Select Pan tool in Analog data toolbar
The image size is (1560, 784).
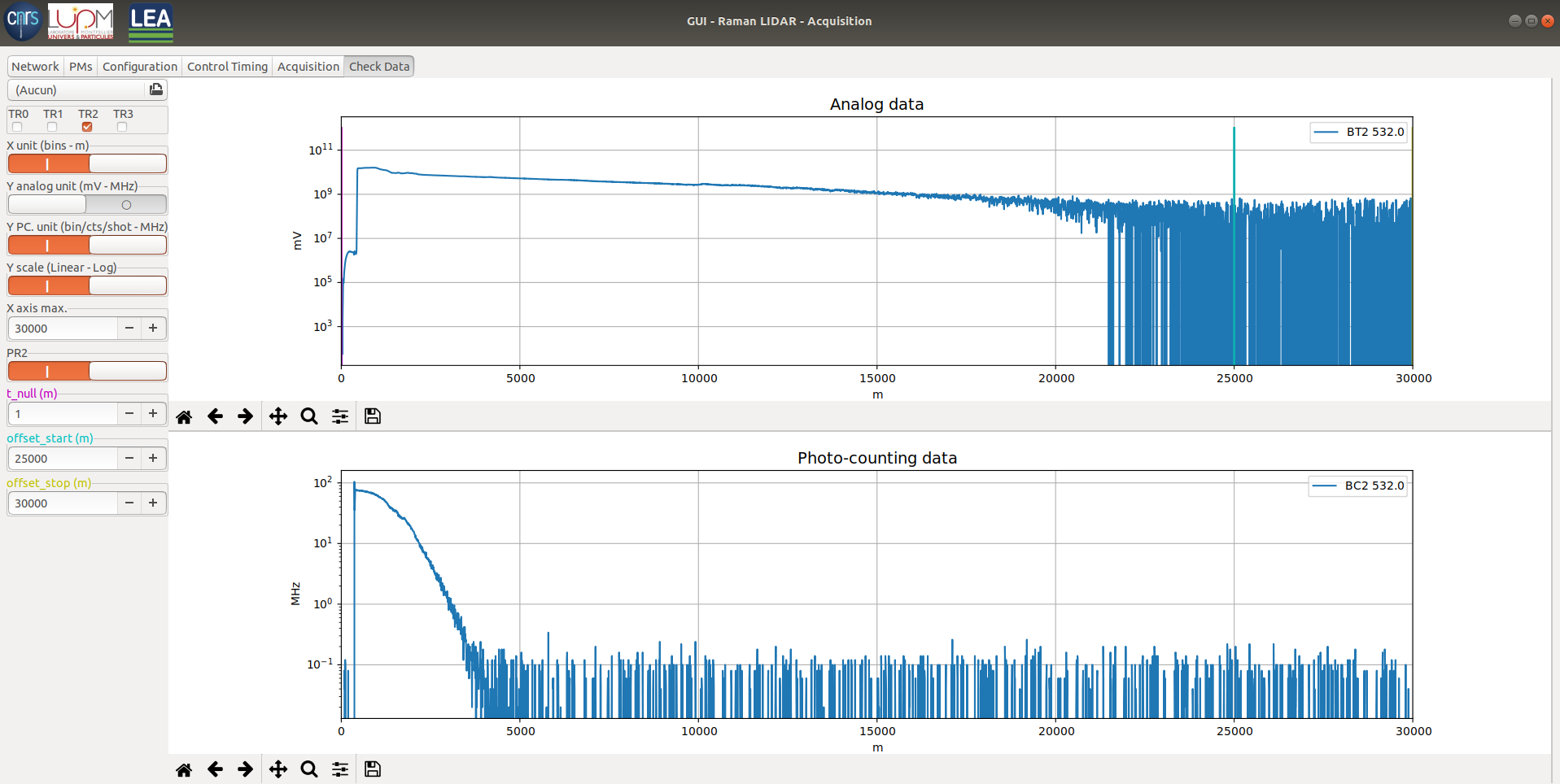pyautogui.click(x=278, y=416)
